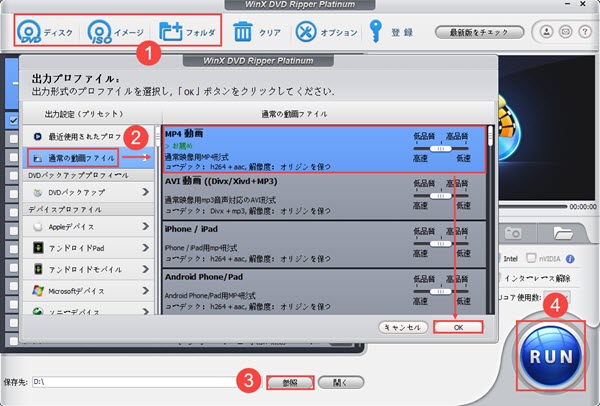600x406 pixels.
Task: Open the オプション settings
Action: [326, 32]
